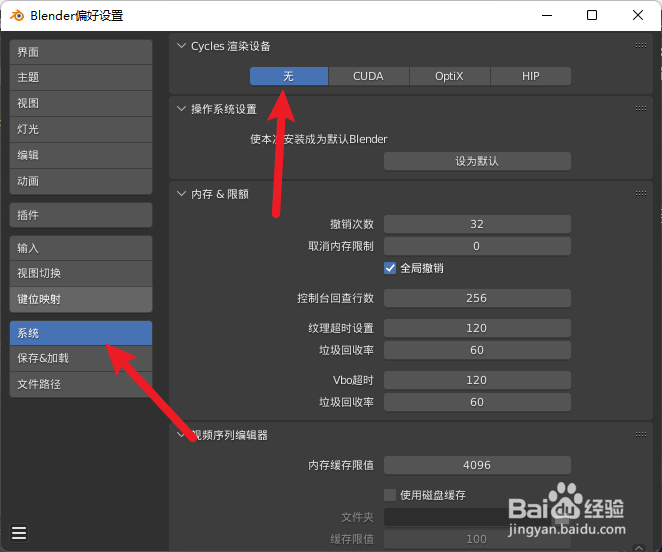Click the 设为默认 button

coord(477,161)
